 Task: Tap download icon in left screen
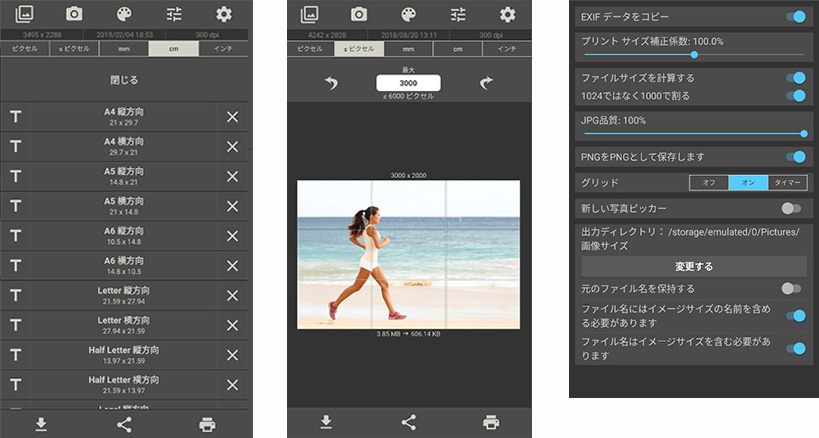[41, 424]
